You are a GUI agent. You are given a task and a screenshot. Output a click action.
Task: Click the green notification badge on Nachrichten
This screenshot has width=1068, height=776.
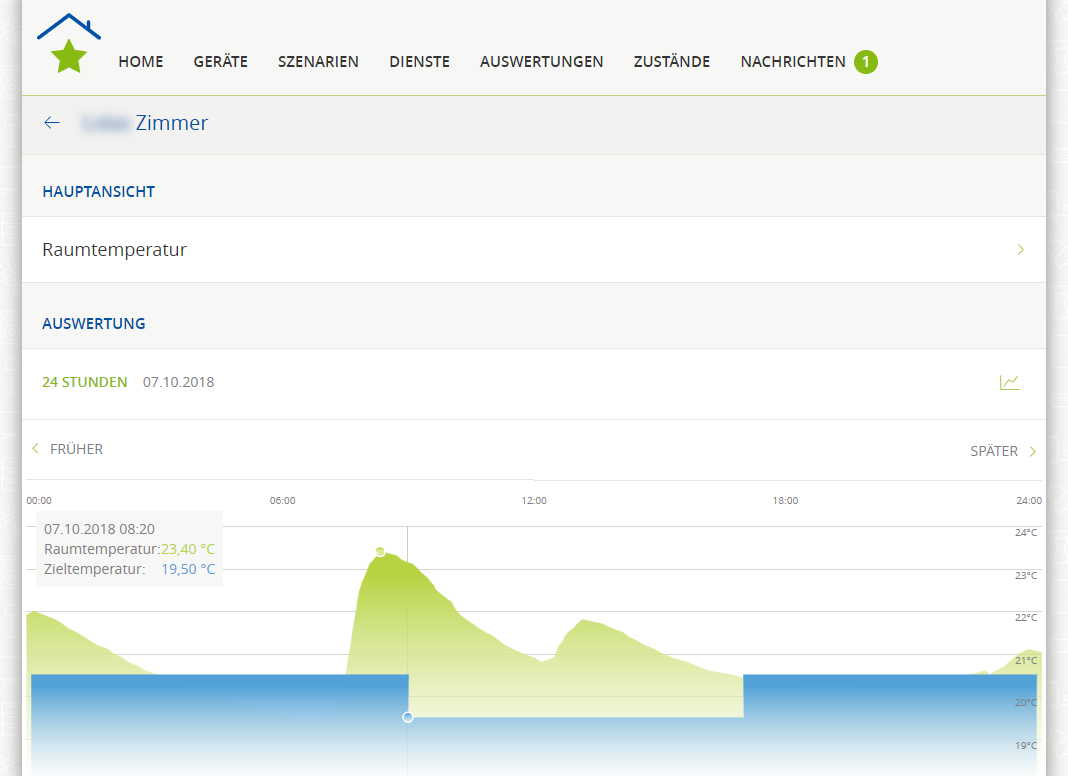tap(865, 62)
